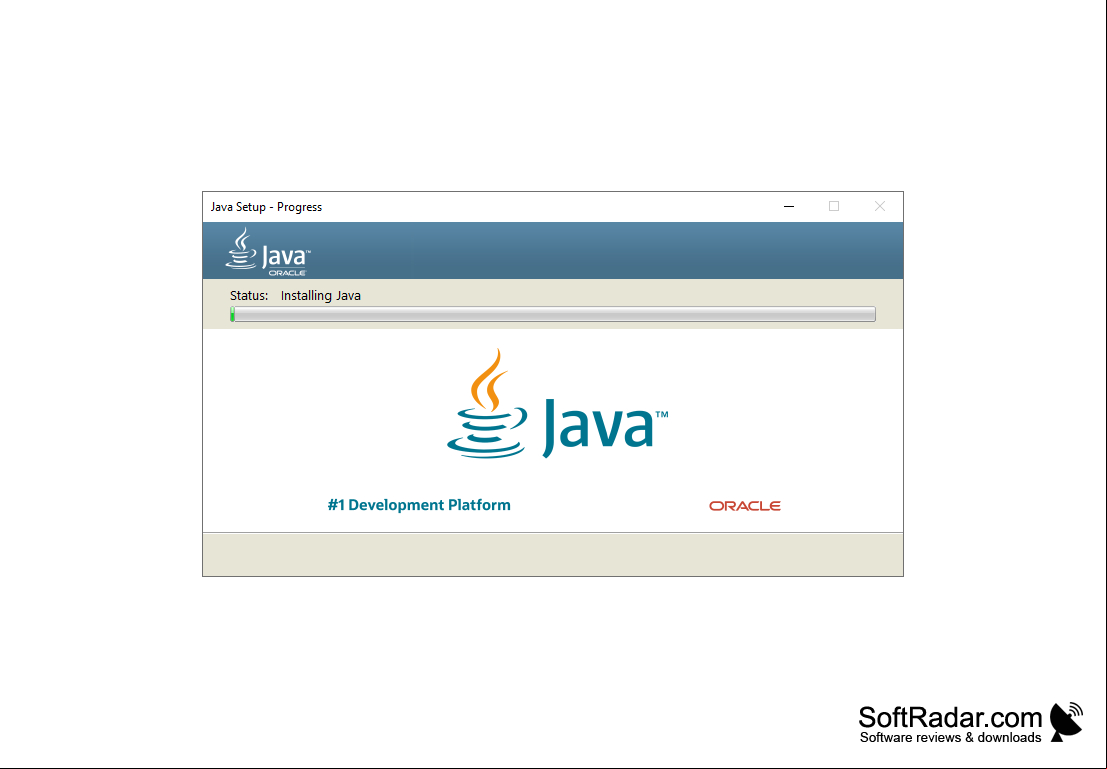This screenshot has height=769, width=1107.
Task: Select the '#1 Development Platform' text
Action: coord(419,505)
